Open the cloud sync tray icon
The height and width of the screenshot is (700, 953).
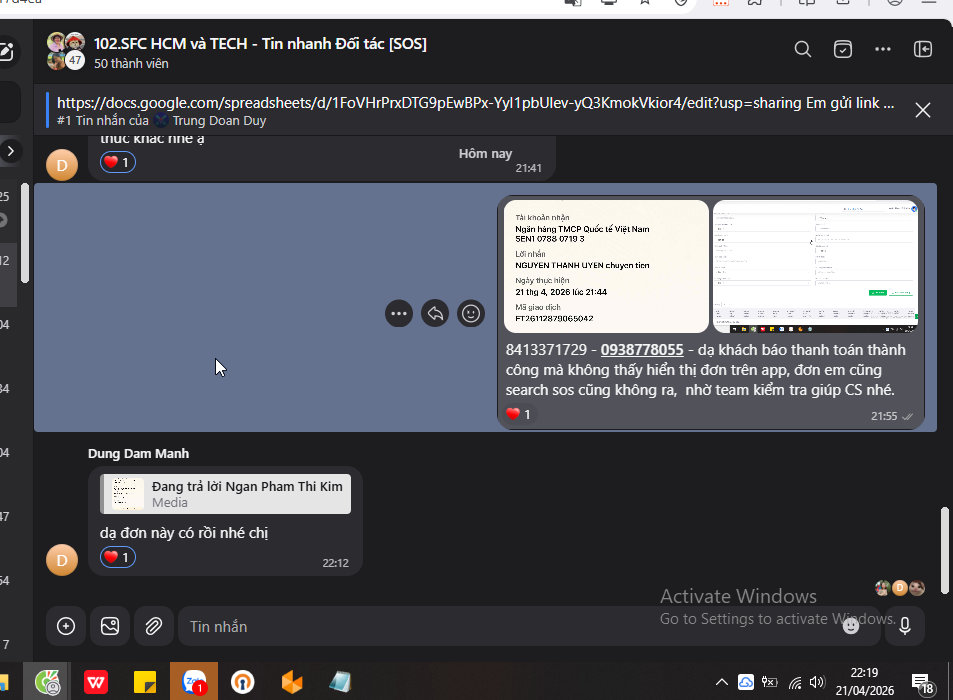click(x=746, y=682)
